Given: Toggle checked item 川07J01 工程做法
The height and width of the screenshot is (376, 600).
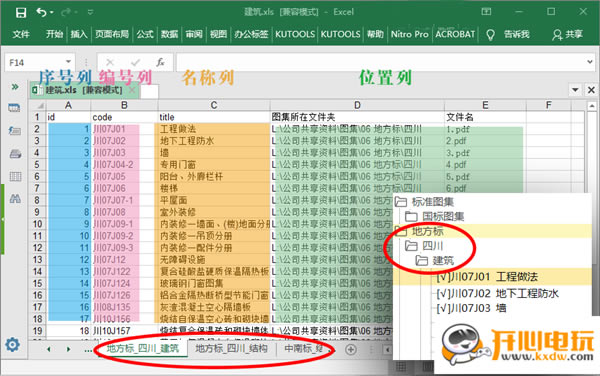Looking at the screenshot, I should [x=487, y=277].
